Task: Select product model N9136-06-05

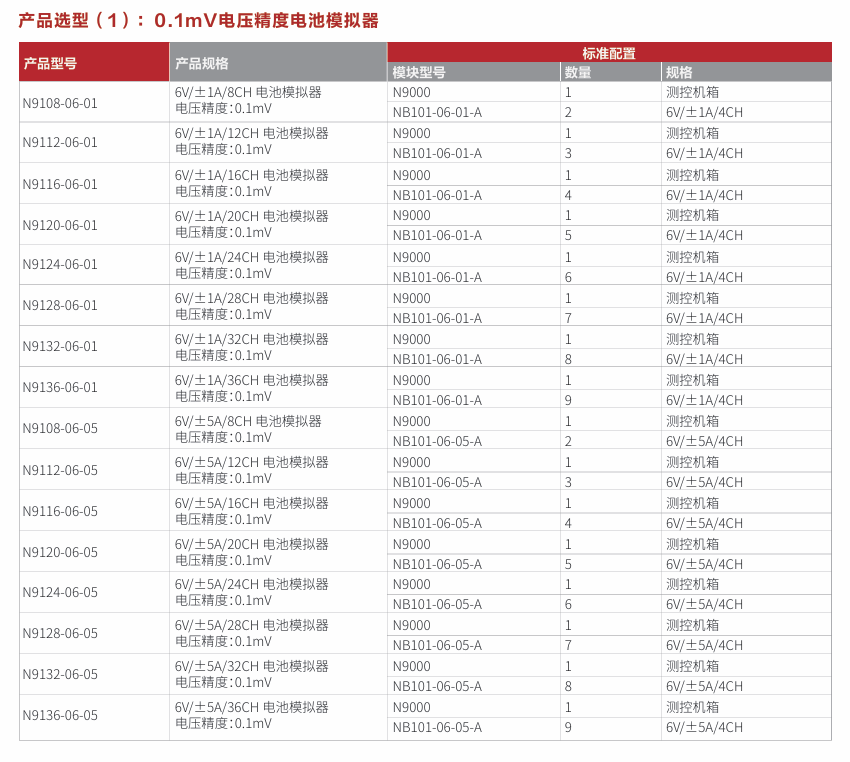Action: 60,715
